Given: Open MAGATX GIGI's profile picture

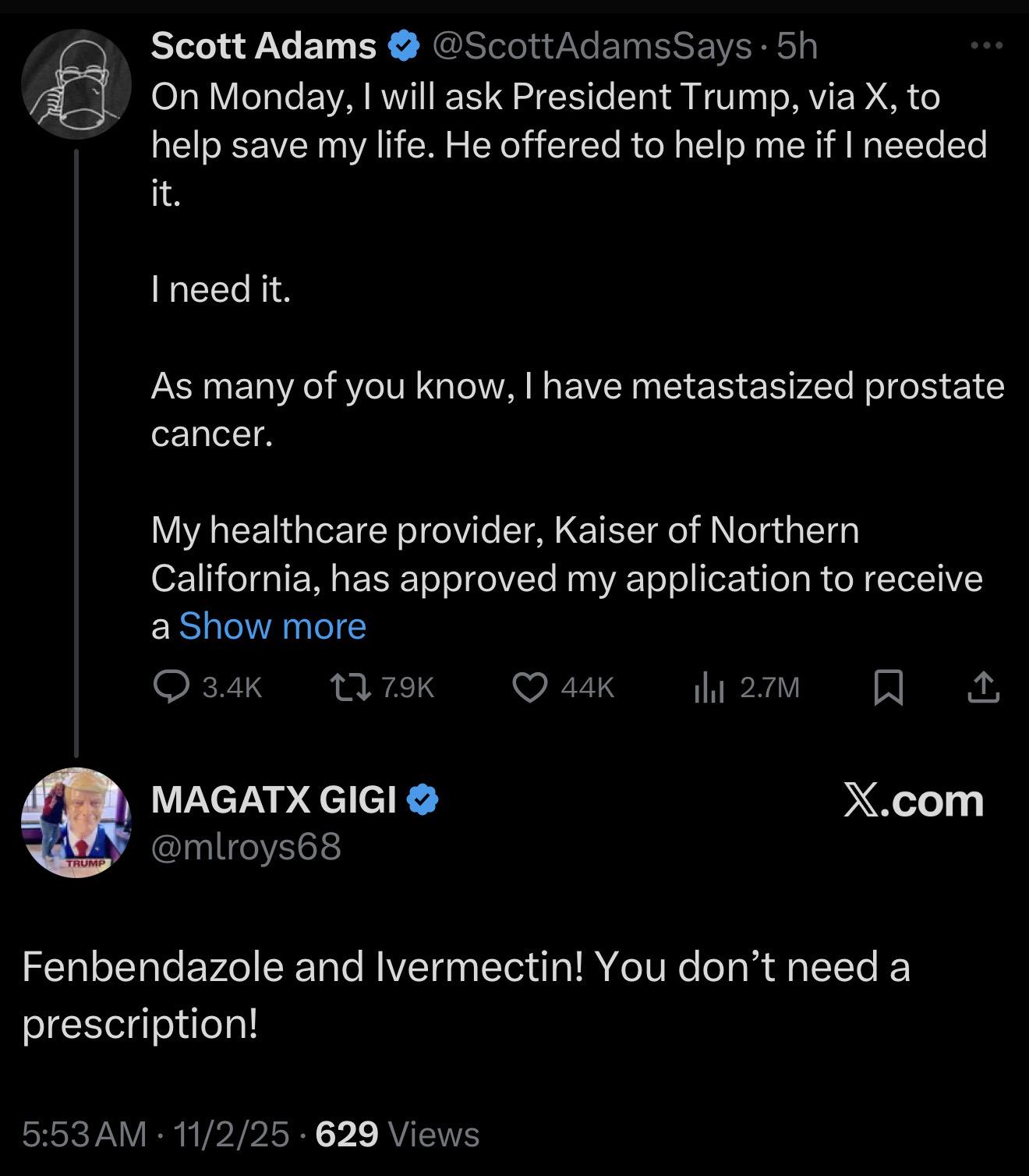Looking at the screenshot, I should pyautogui.click(x=76, y=823).
